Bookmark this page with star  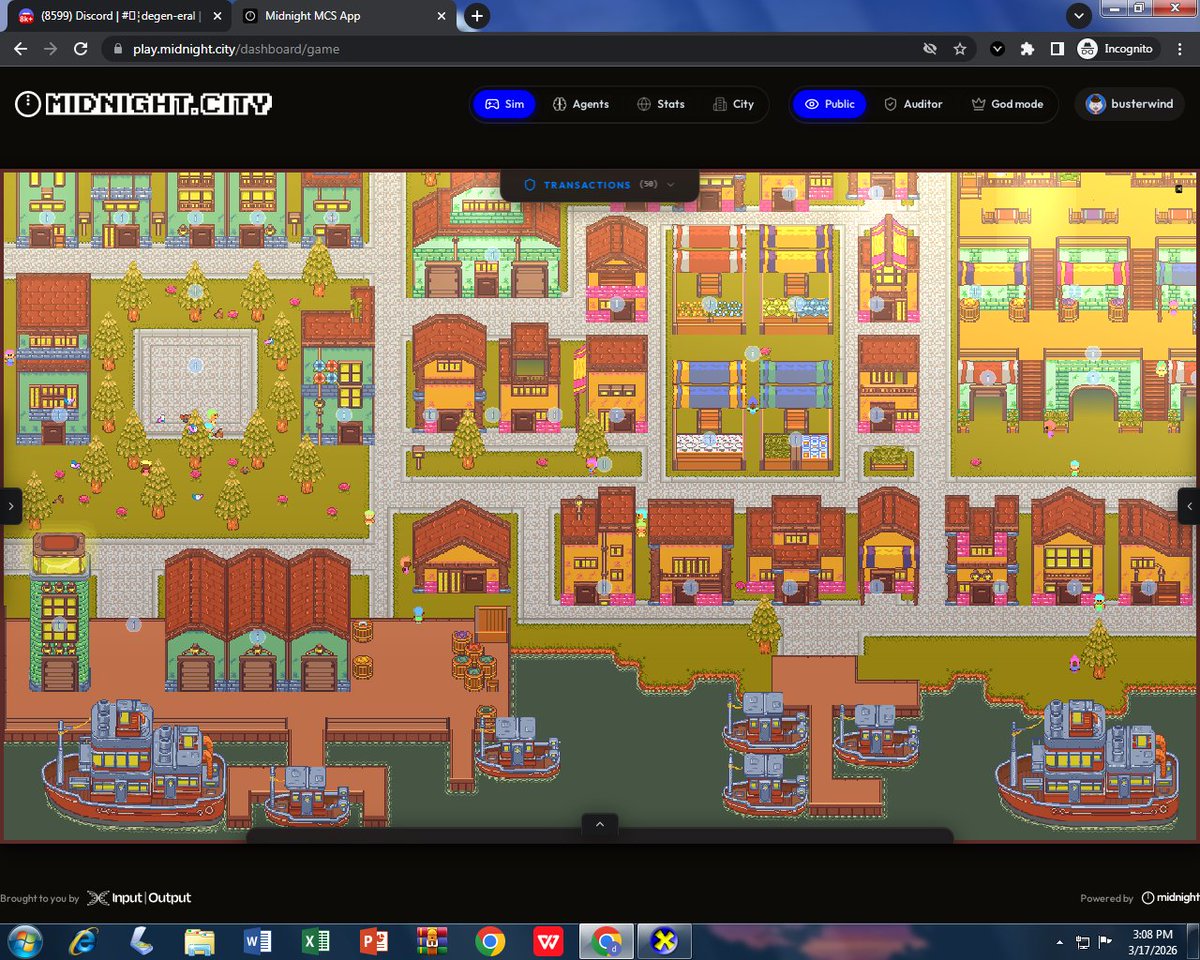tap(960, 48)
